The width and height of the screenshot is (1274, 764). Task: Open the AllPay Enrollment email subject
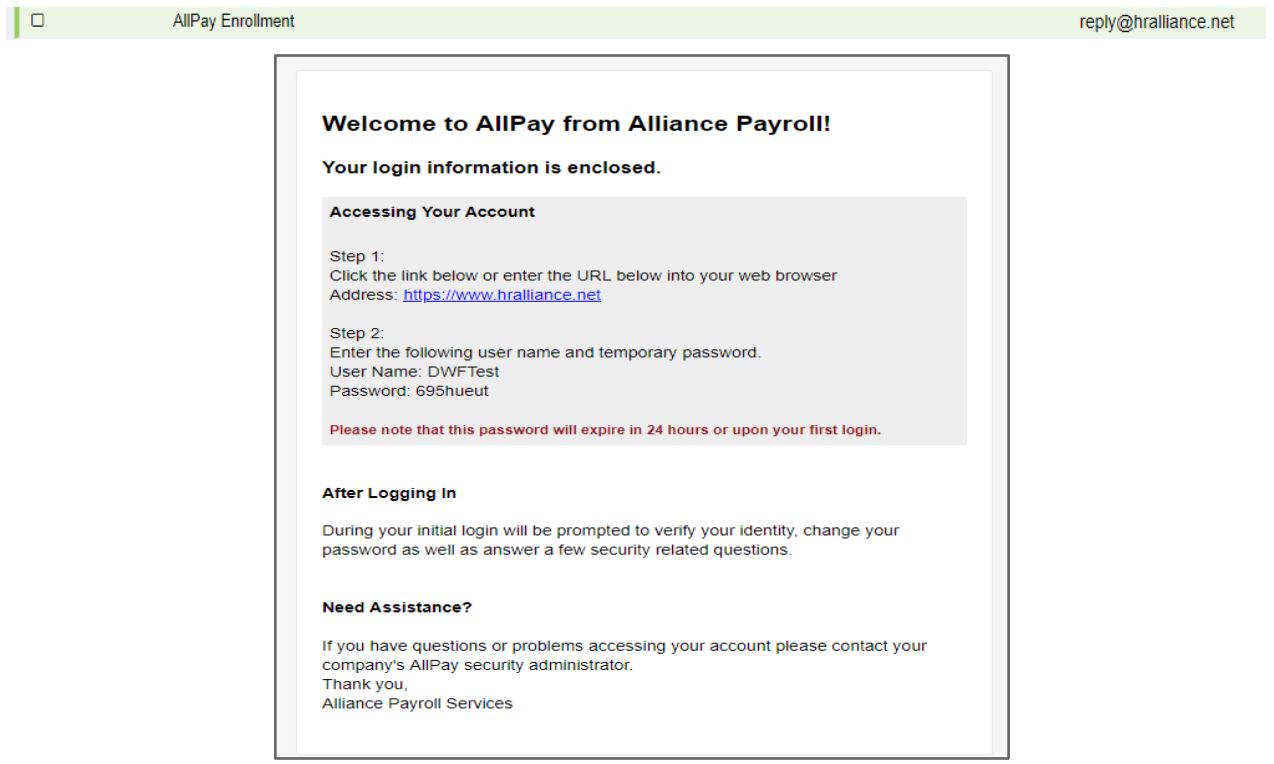tap(233, 21)
